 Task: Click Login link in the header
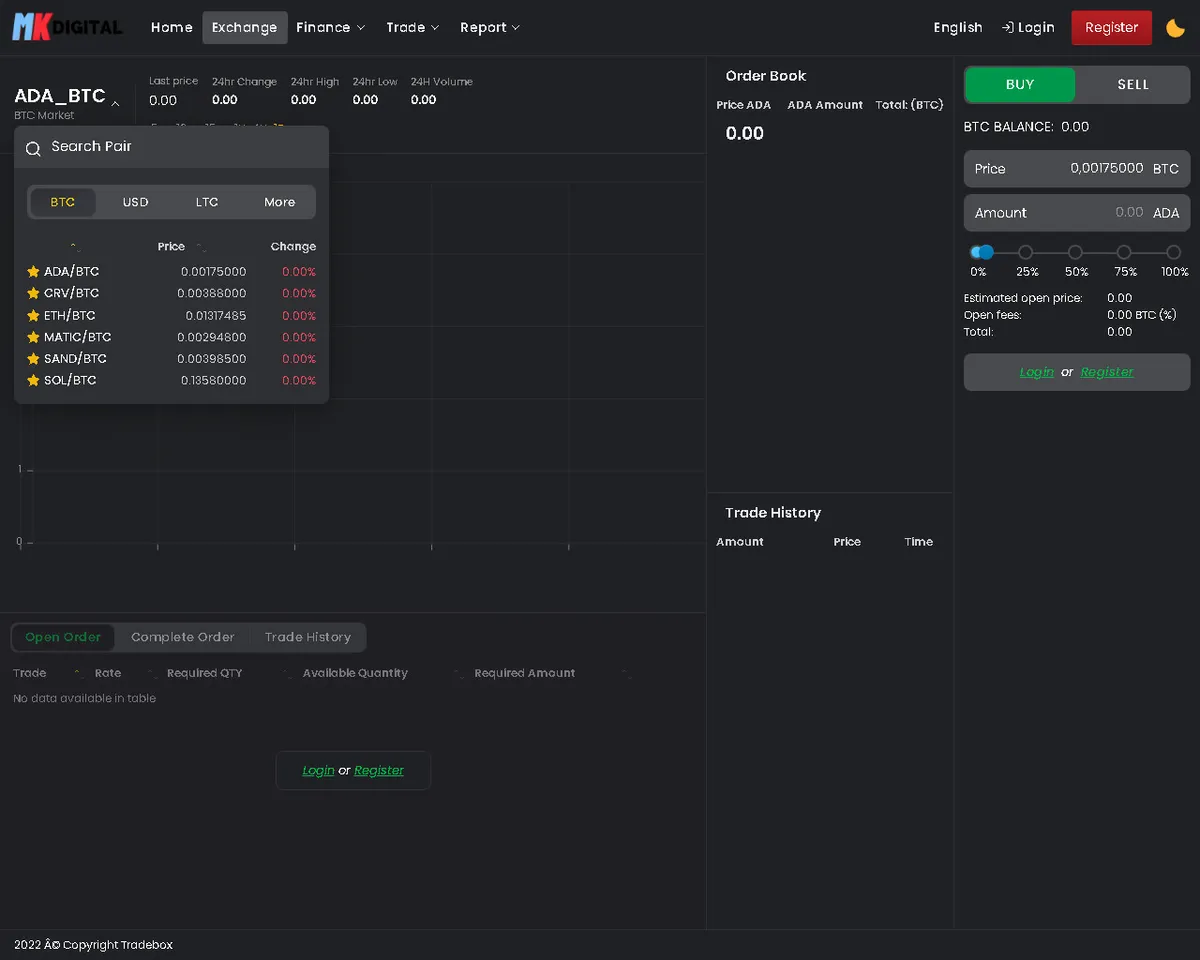pos(1028,28)
